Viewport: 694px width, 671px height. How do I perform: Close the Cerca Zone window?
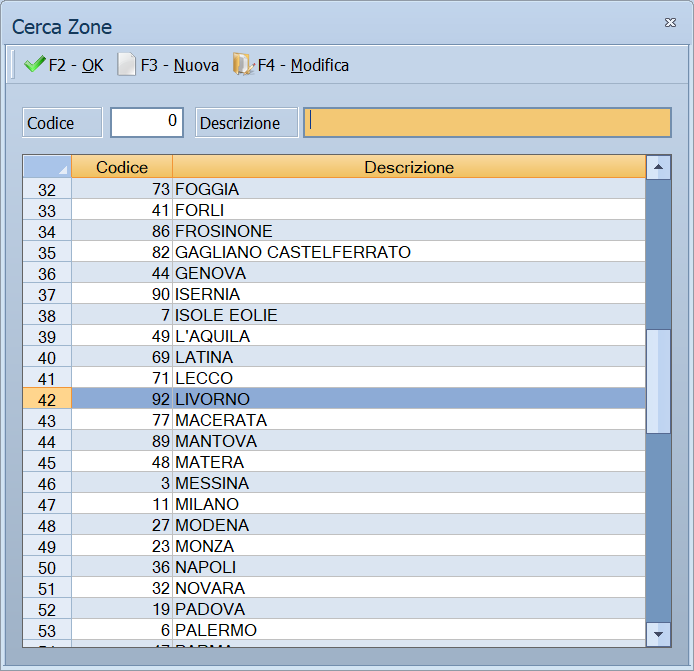tap(670, 23)
